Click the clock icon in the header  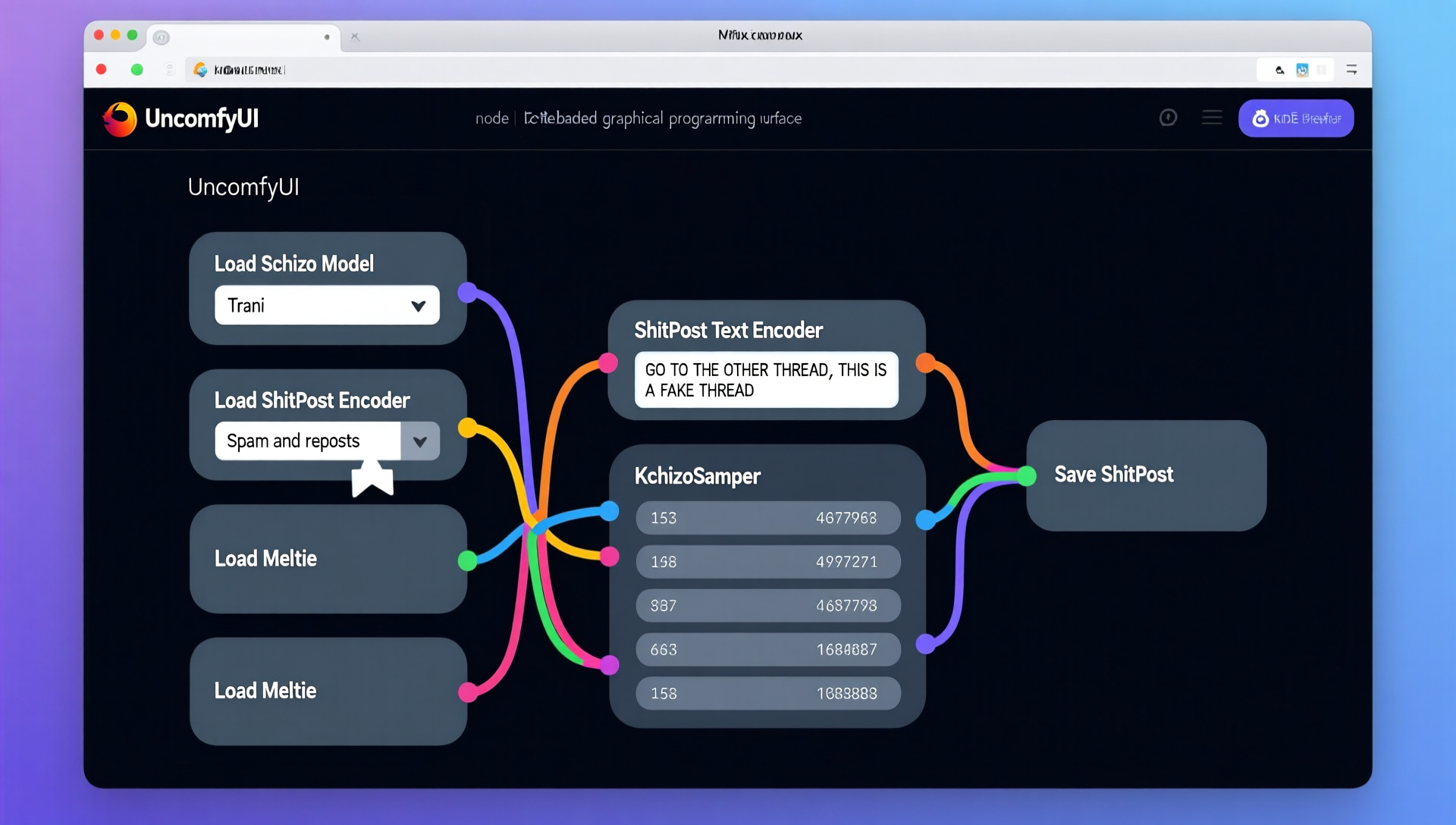1168,118
